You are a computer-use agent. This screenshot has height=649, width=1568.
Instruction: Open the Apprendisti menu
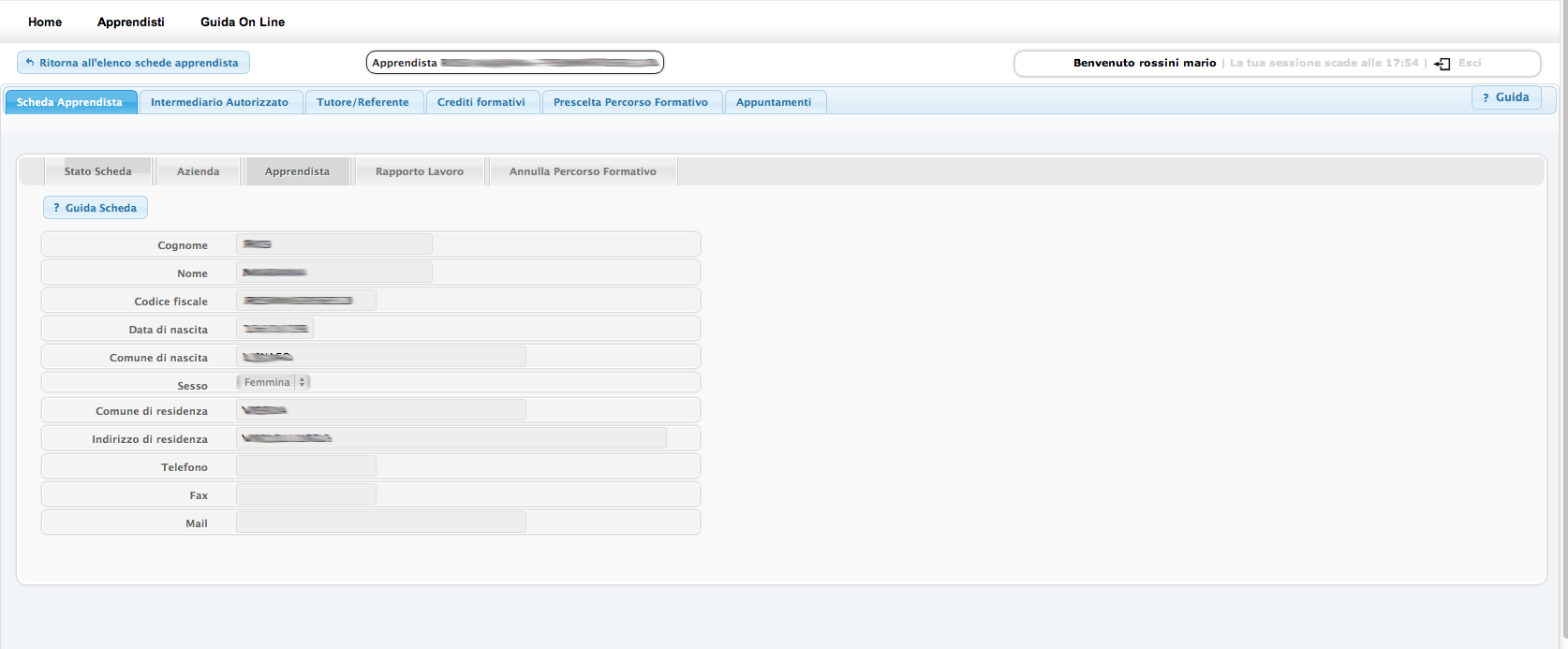(x=130, y=22)
